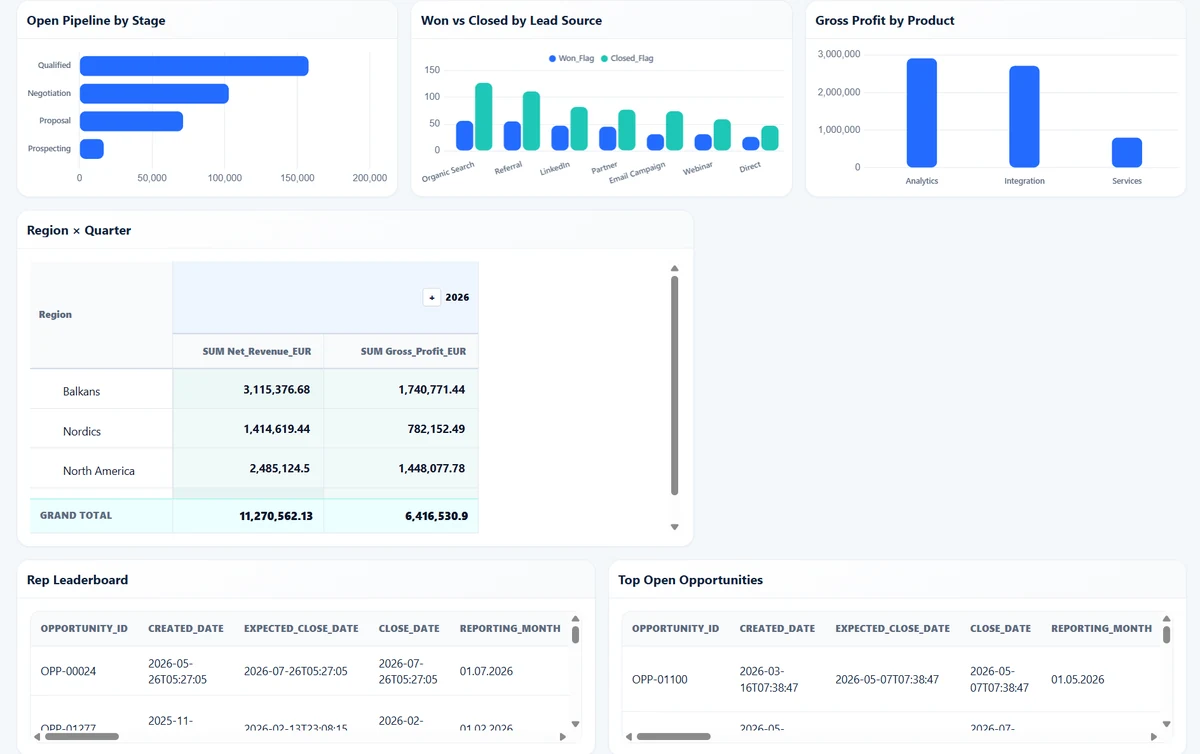
Task: Click grand total net revenue 11,270,562.13
Action: coord(276,516)
